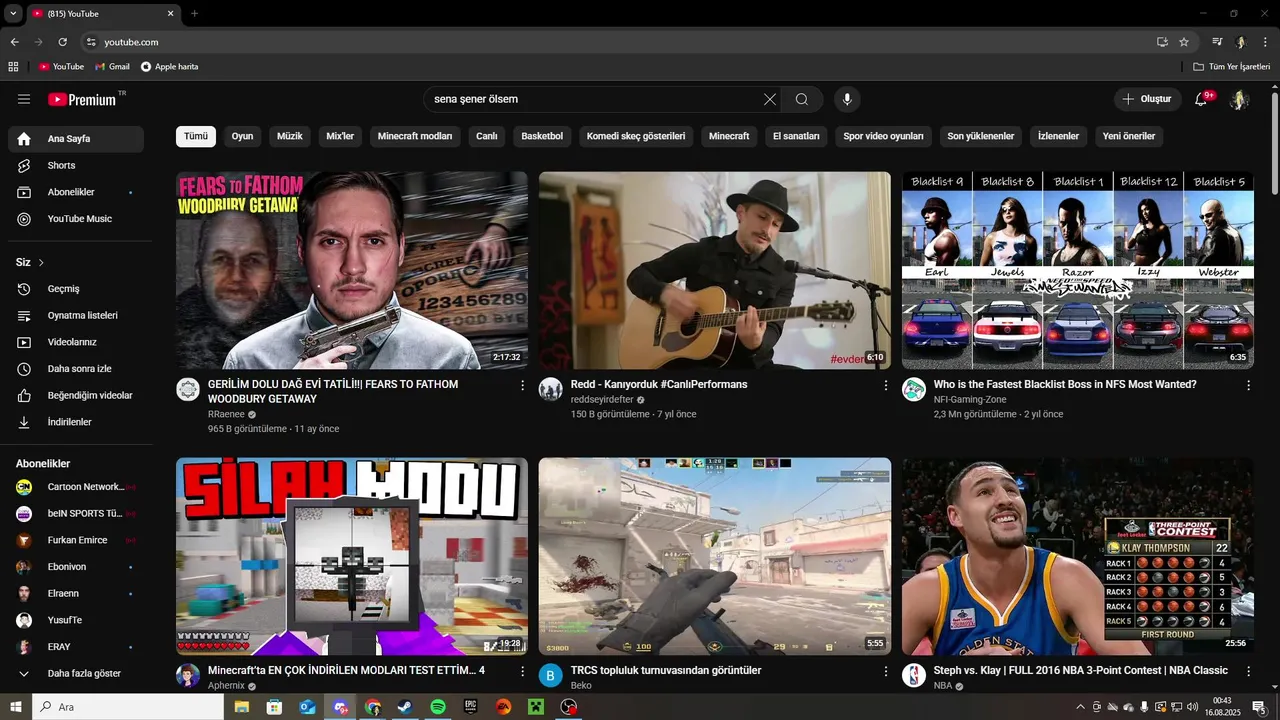Open options menu for Minecraft modları video
Viewport: 1280px width, 720px height.
tap(522, 671)
